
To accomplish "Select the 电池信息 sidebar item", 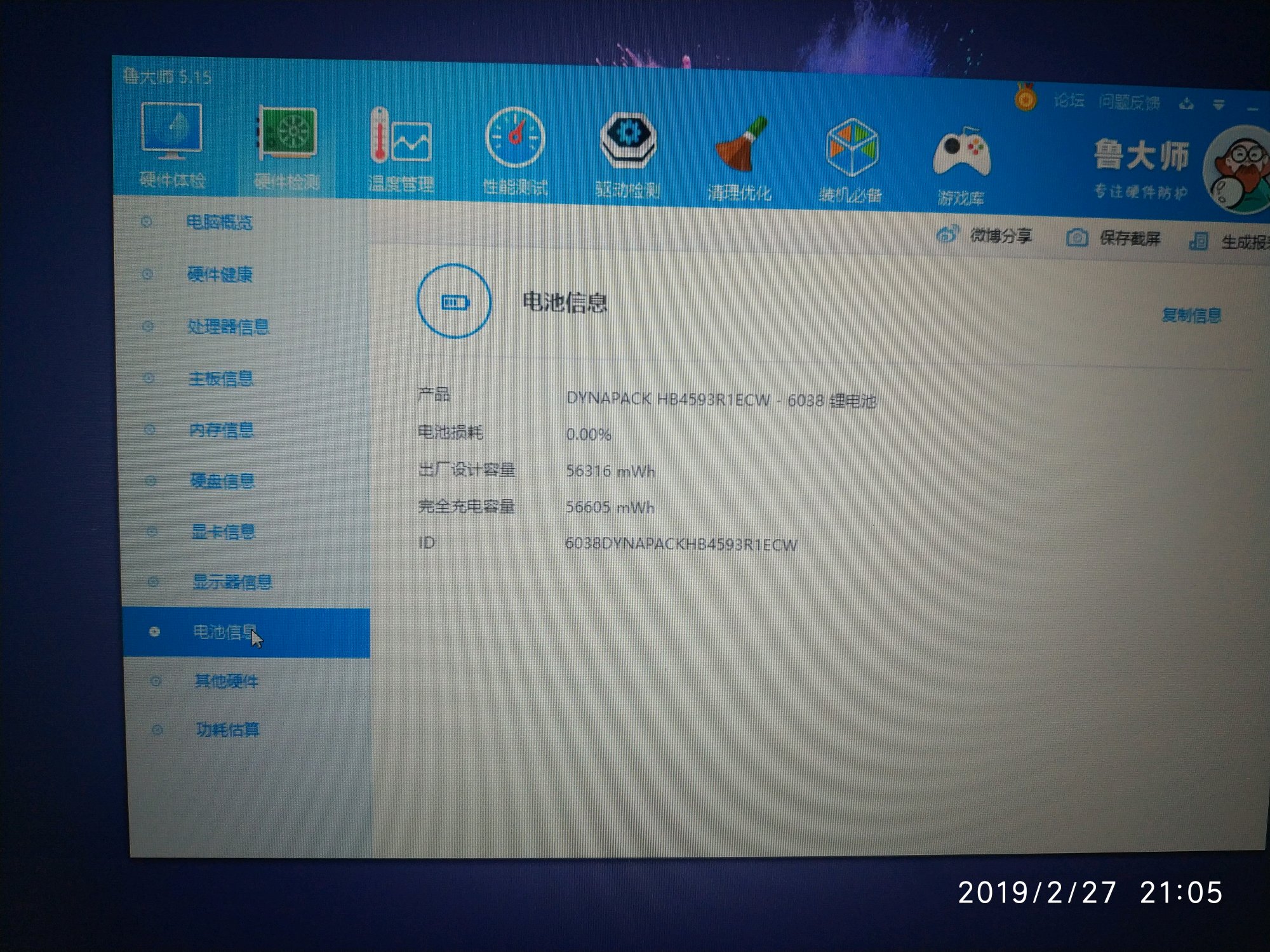I will point(224,632).
